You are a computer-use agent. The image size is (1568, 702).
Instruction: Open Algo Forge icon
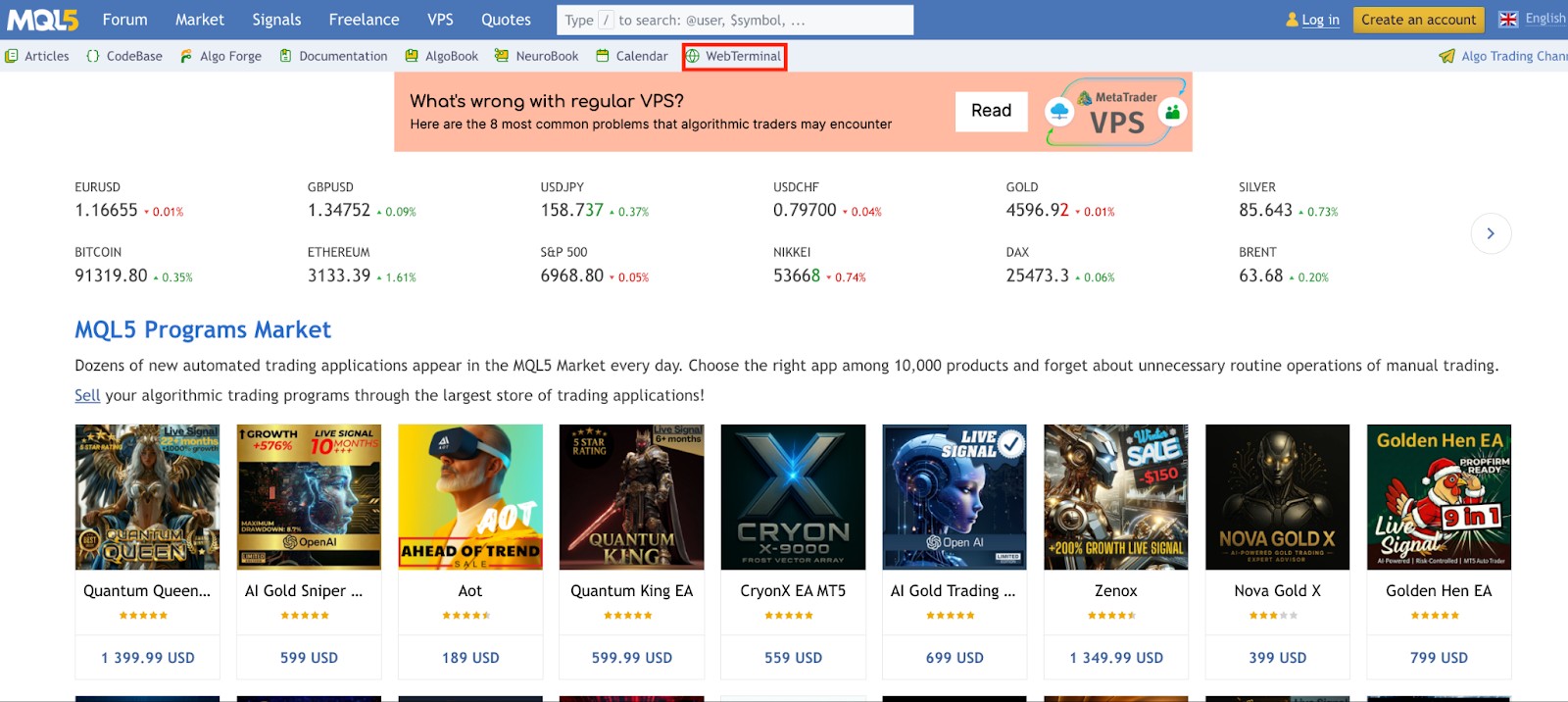pos(186,56)
